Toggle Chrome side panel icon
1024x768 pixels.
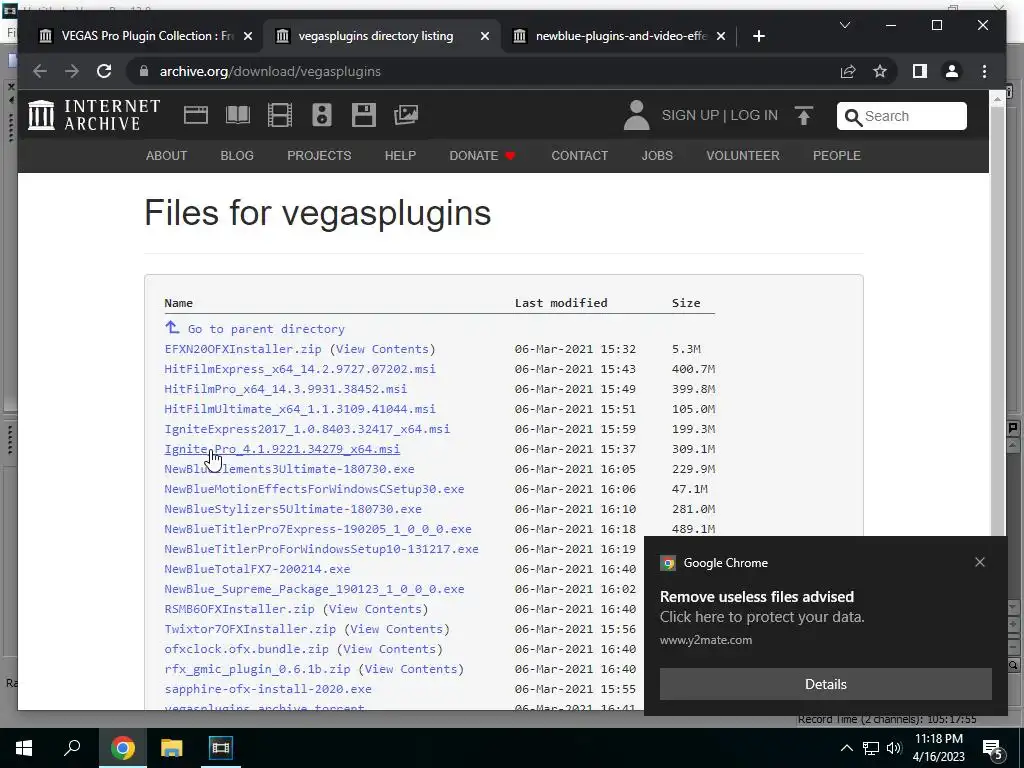[920, 71]
